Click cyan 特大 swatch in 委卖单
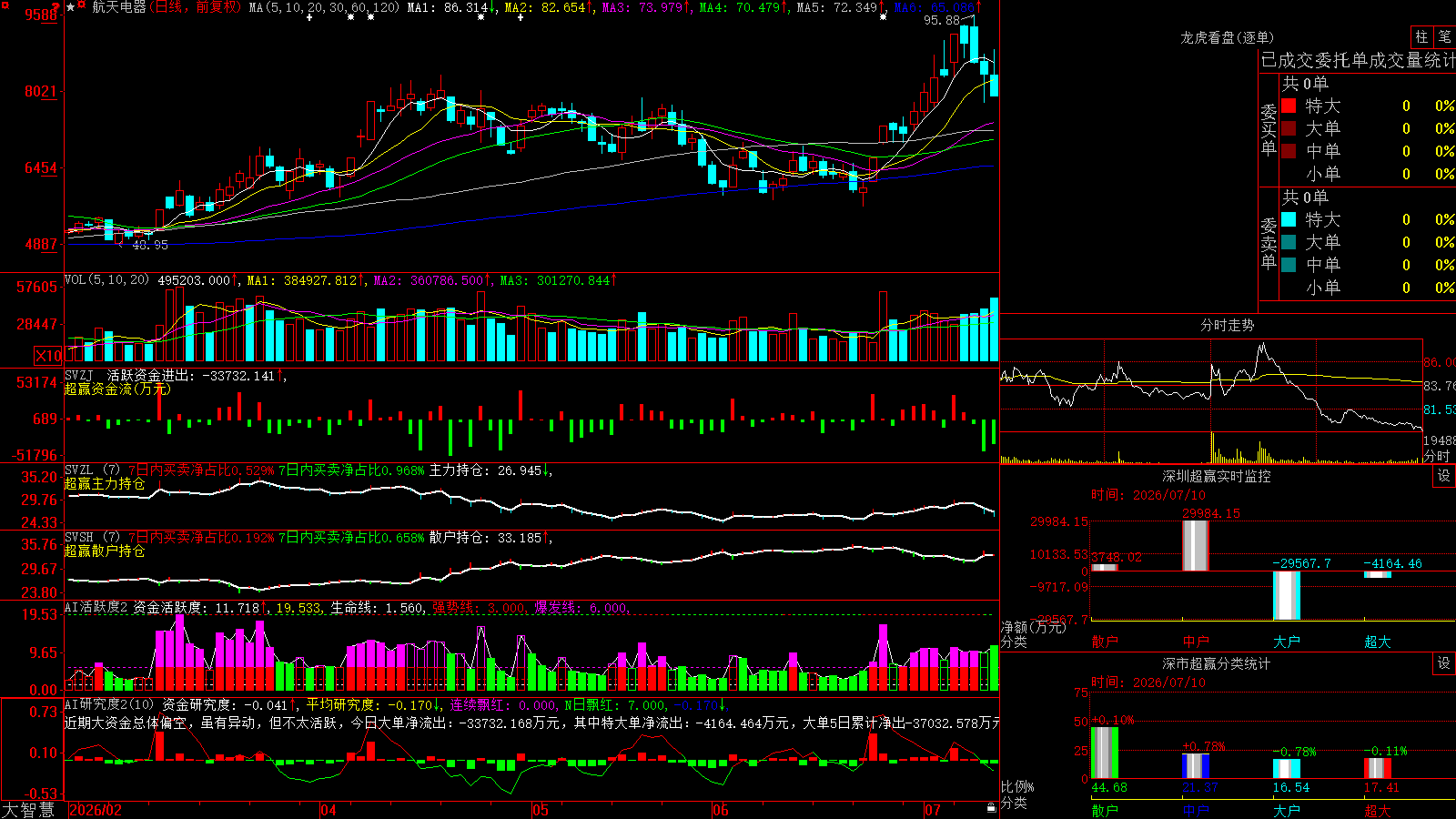The height and width of the screenshot is (819, 1456). (x=1289, y=219)
